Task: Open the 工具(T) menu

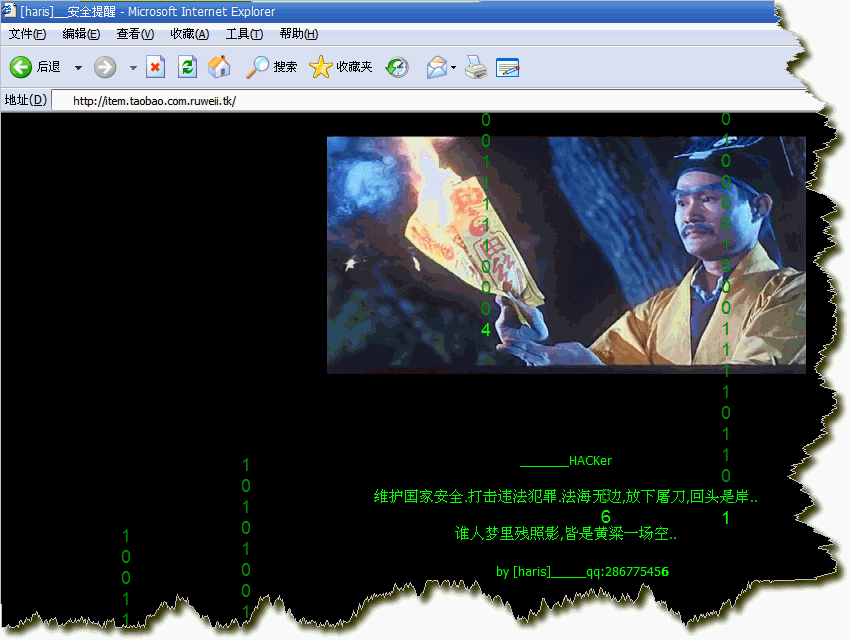Action: coord(244,34)
